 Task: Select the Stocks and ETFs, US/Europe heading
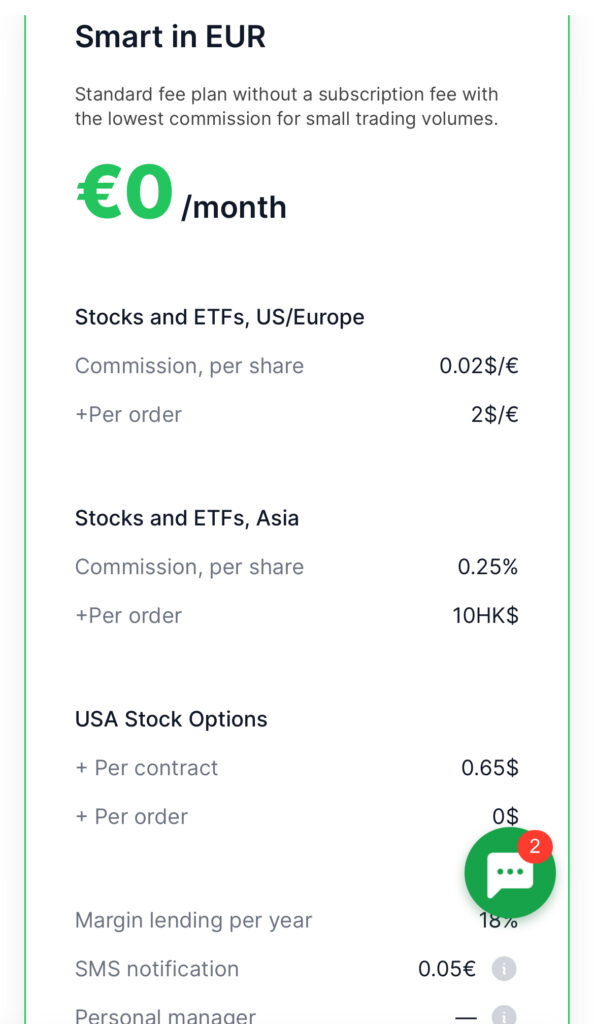click(x=220, y=317)
